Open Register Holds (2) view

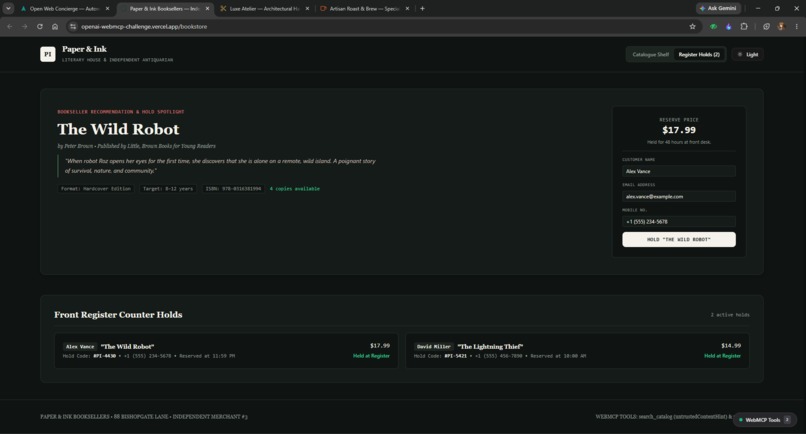699,55
